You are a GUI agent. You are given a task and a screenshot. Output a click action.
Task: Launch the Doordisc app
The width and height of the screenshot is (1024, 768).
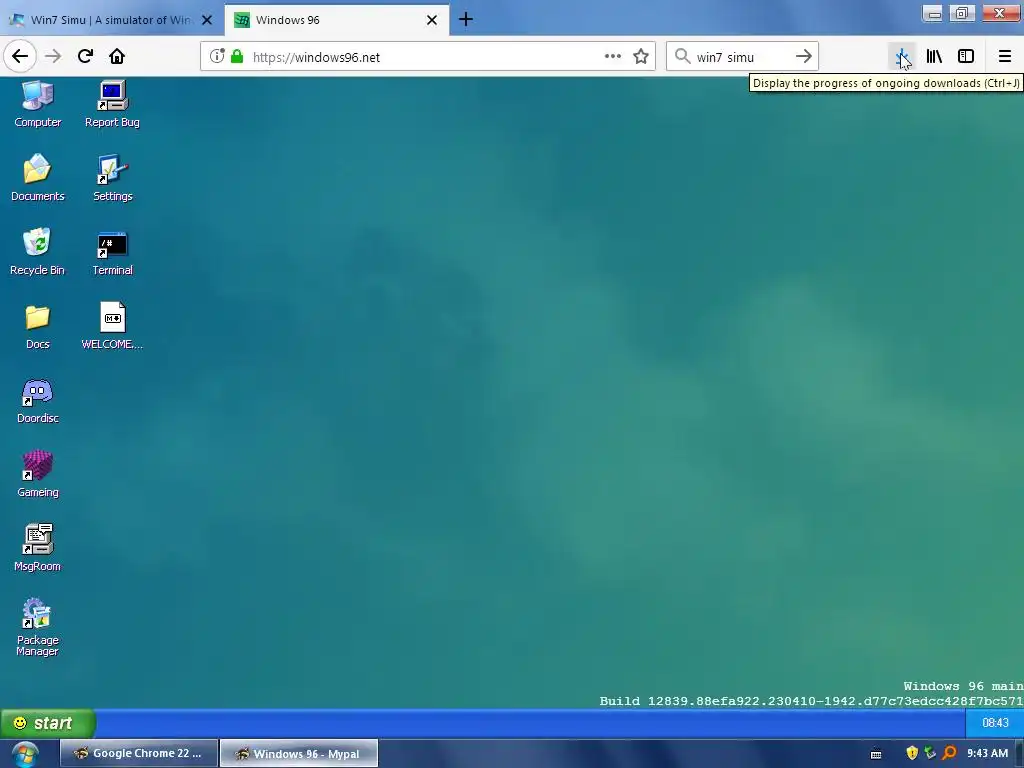coord(37,400)
